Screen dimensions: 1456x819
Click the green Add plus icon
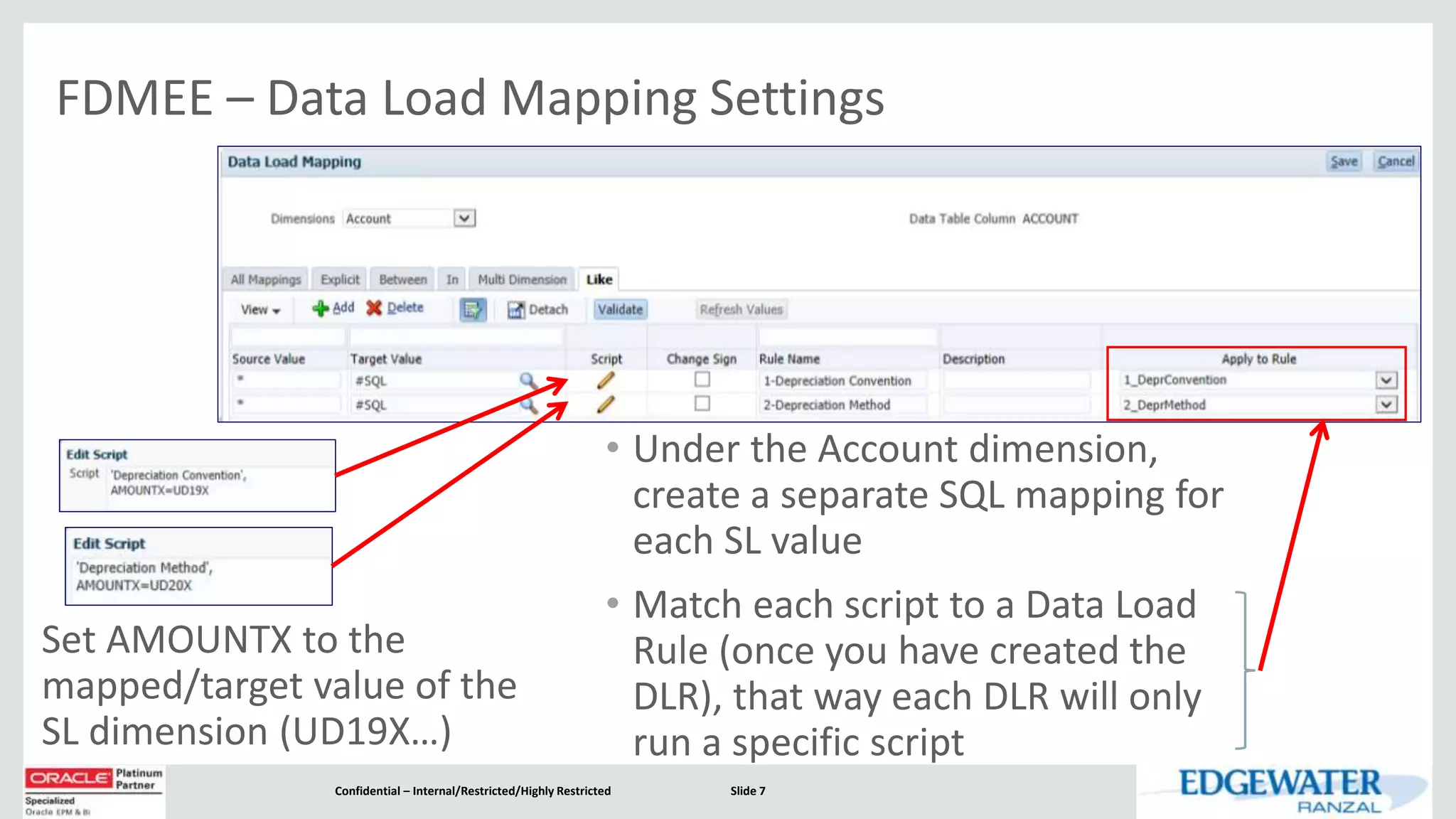(321, 308)
